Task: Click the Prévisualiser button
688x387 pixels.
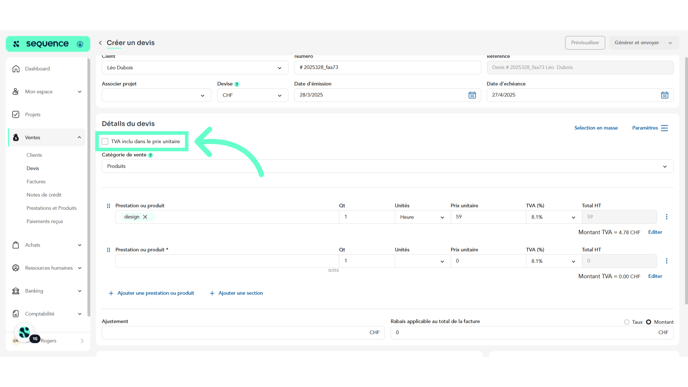Action: [x=585, y=43]
